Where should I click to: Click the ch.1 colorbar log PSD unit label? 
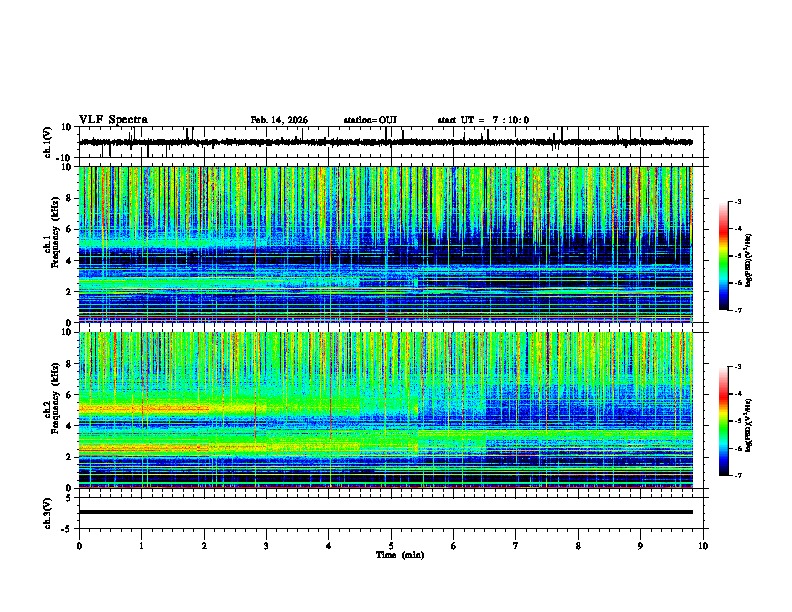pyautogui.click(x=748, y=260)
